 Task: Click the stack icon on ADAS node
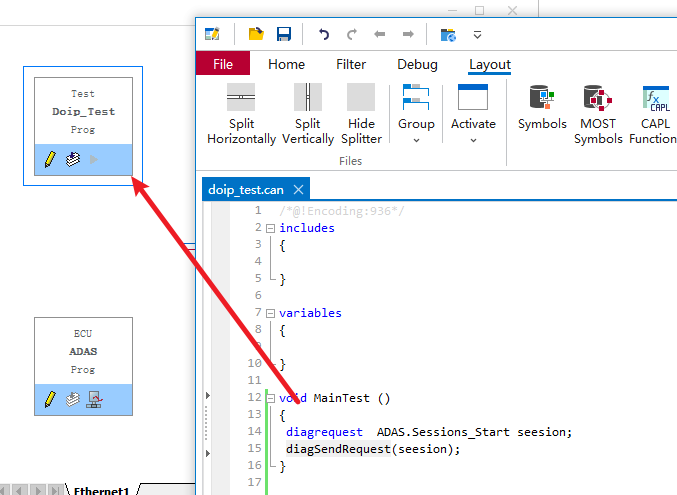point(73,400)
